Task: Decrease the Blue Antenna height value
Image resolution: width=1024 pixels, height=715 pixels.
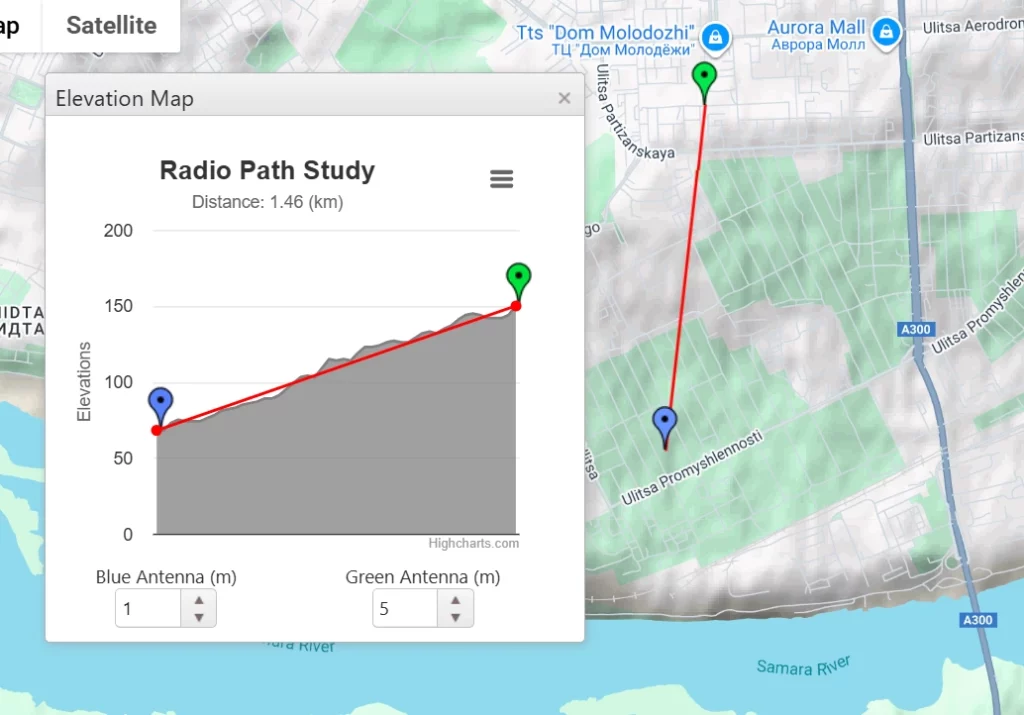Action: click(x=199, y=617)
